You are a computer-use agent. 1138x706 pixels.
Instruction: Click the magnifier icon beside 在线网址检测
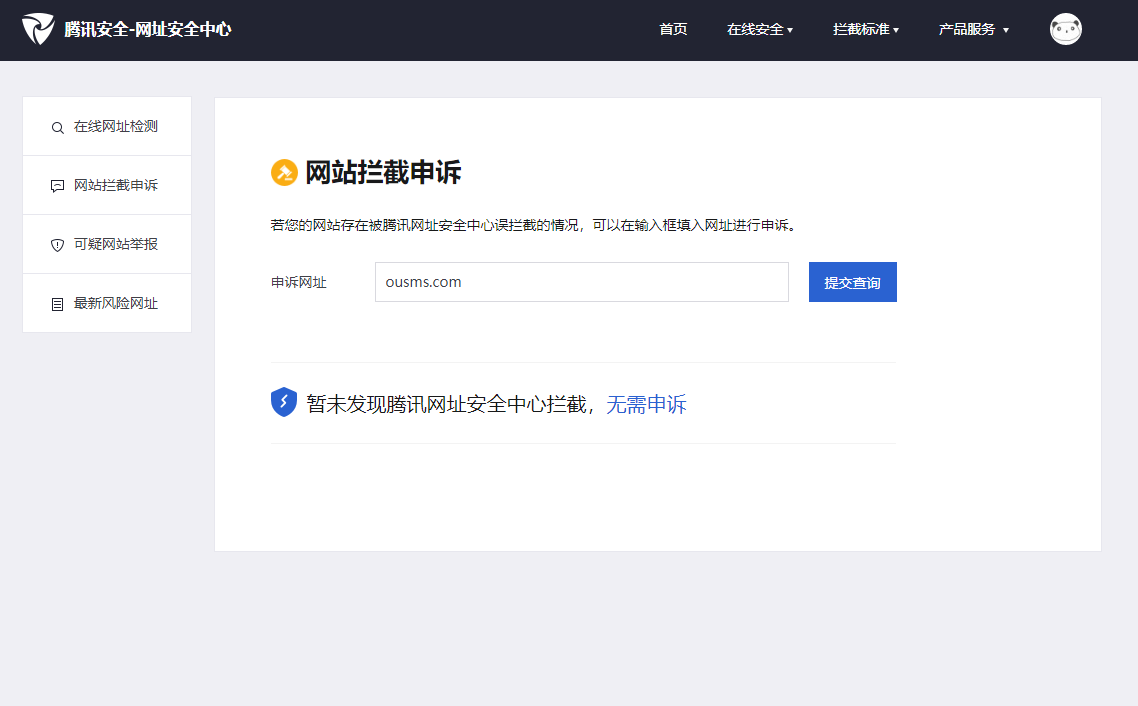(57, 128)
